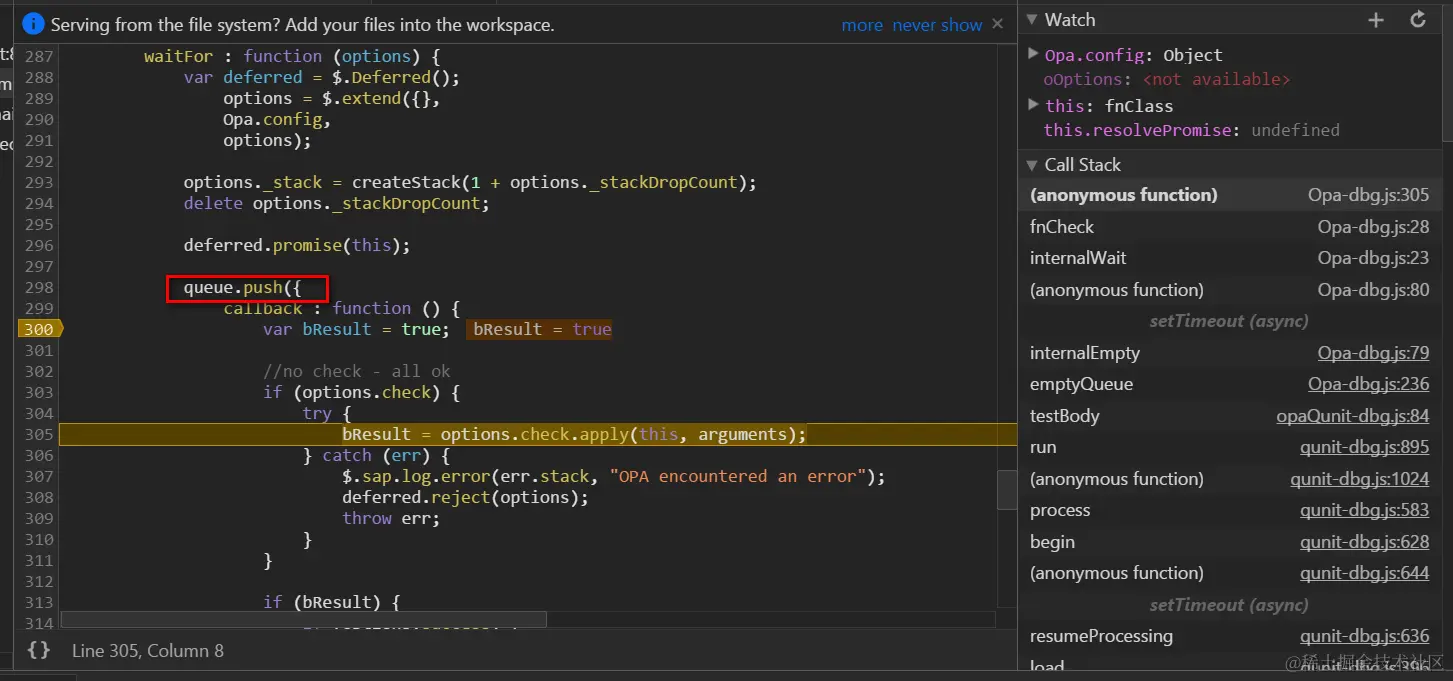The height and width of the screenshot is (681, 1453).
Task: Expand the Opa.config watch entry
Action: [x=1034, y=54]
